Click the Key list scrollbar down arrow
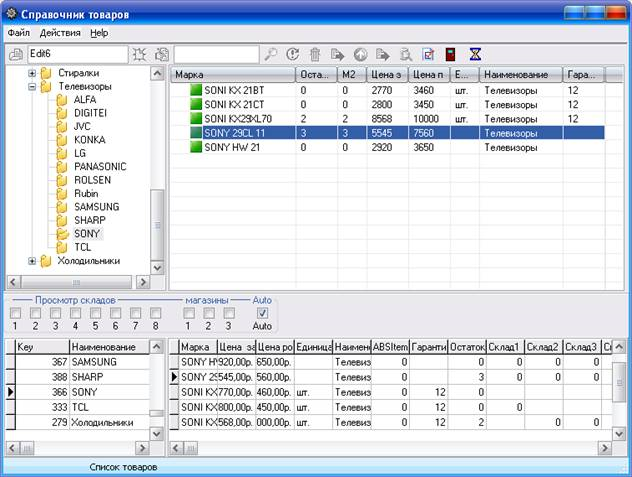The width and height of the screenshot is (632, 477). tap(156, 434)
